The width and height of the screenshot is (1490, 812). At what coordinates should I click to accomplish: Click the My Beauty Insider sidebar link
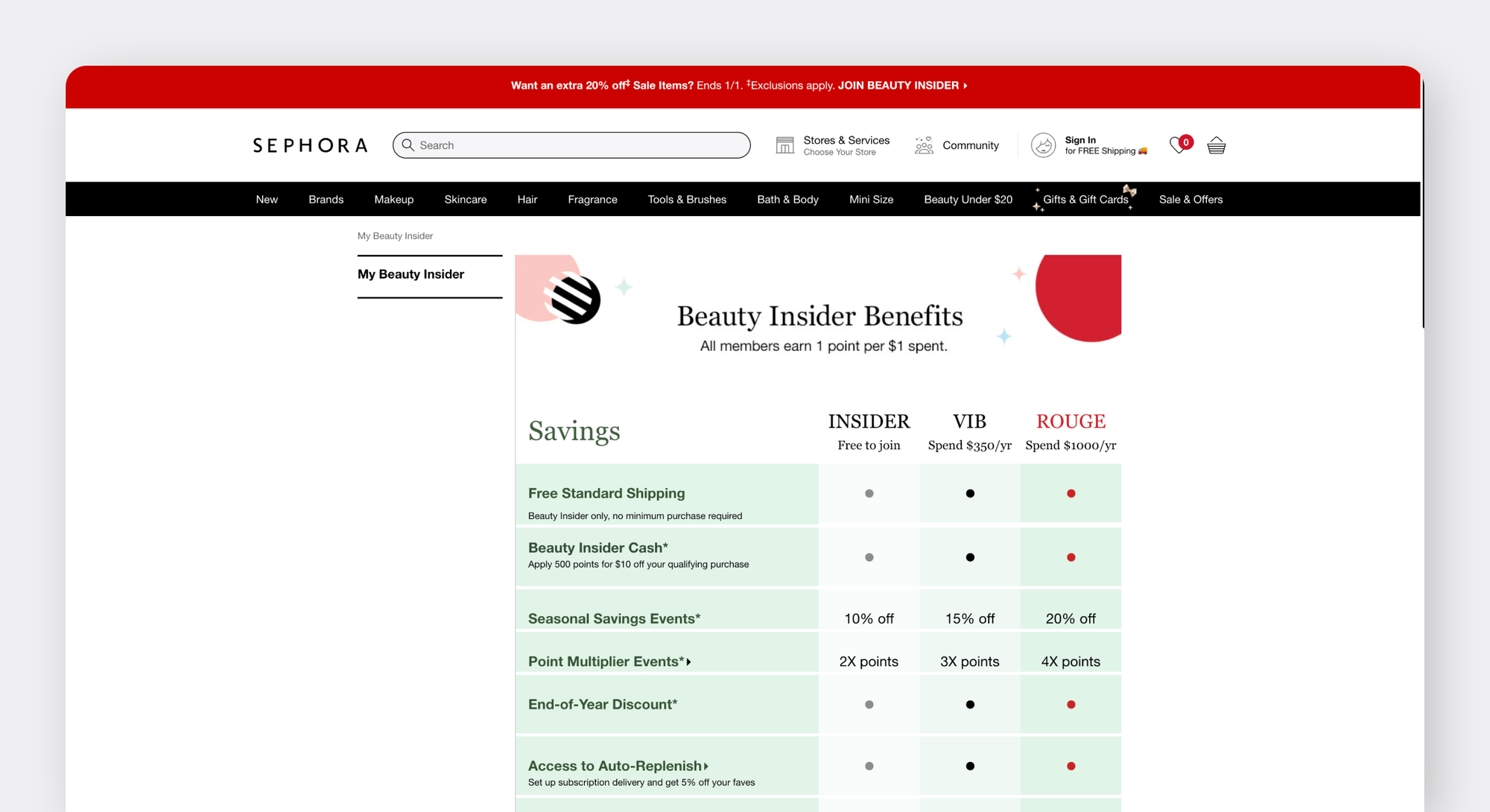410,274
